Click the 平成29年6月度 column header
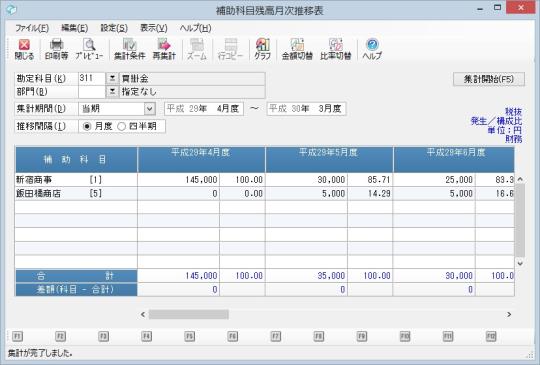This screenshot has height=365, width=540. coord(454,159)
